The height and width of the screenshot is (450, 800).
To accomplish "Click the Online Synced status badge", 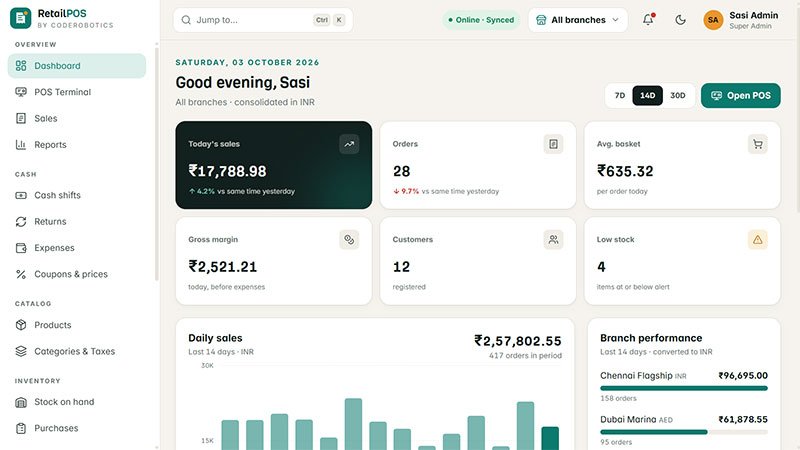I will pos(481,20).
